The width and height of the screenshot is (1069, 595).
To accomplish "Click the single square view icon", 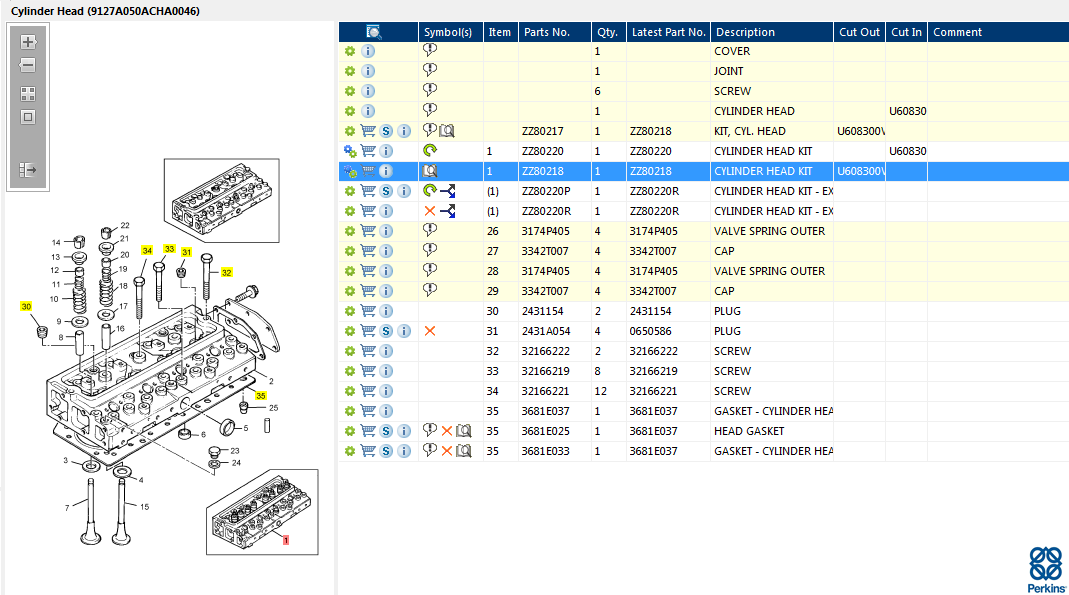I will coord(28,117).
